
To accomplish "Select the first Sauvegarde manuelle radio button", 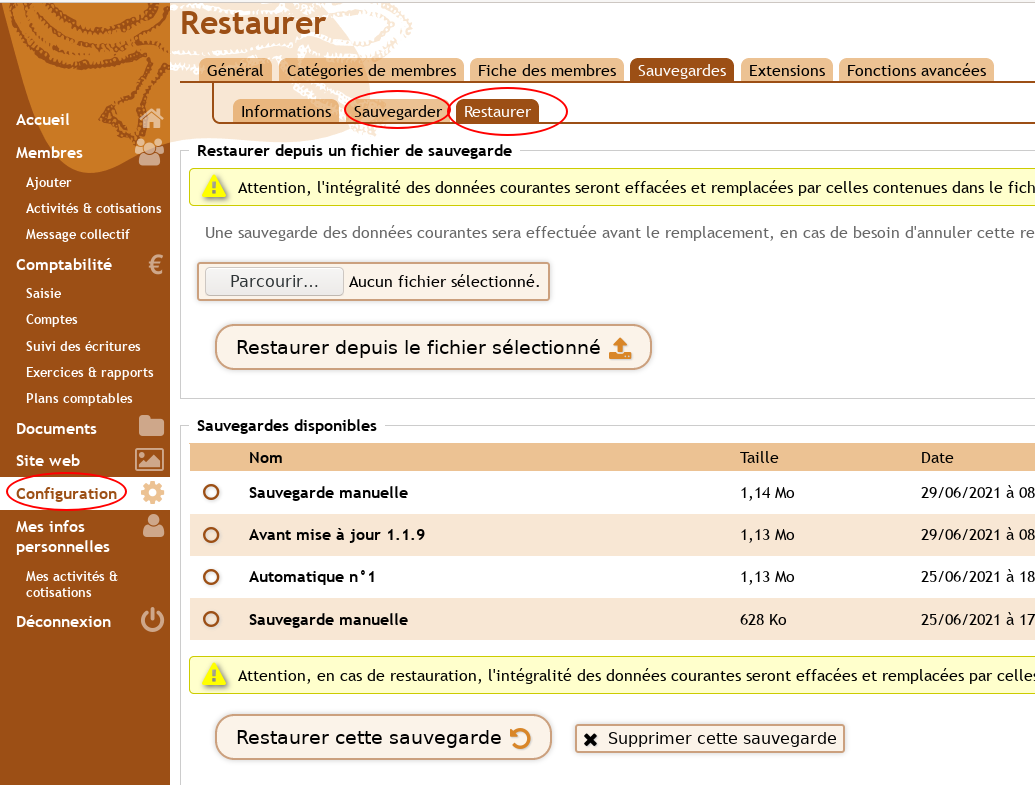I will [211, 493].
